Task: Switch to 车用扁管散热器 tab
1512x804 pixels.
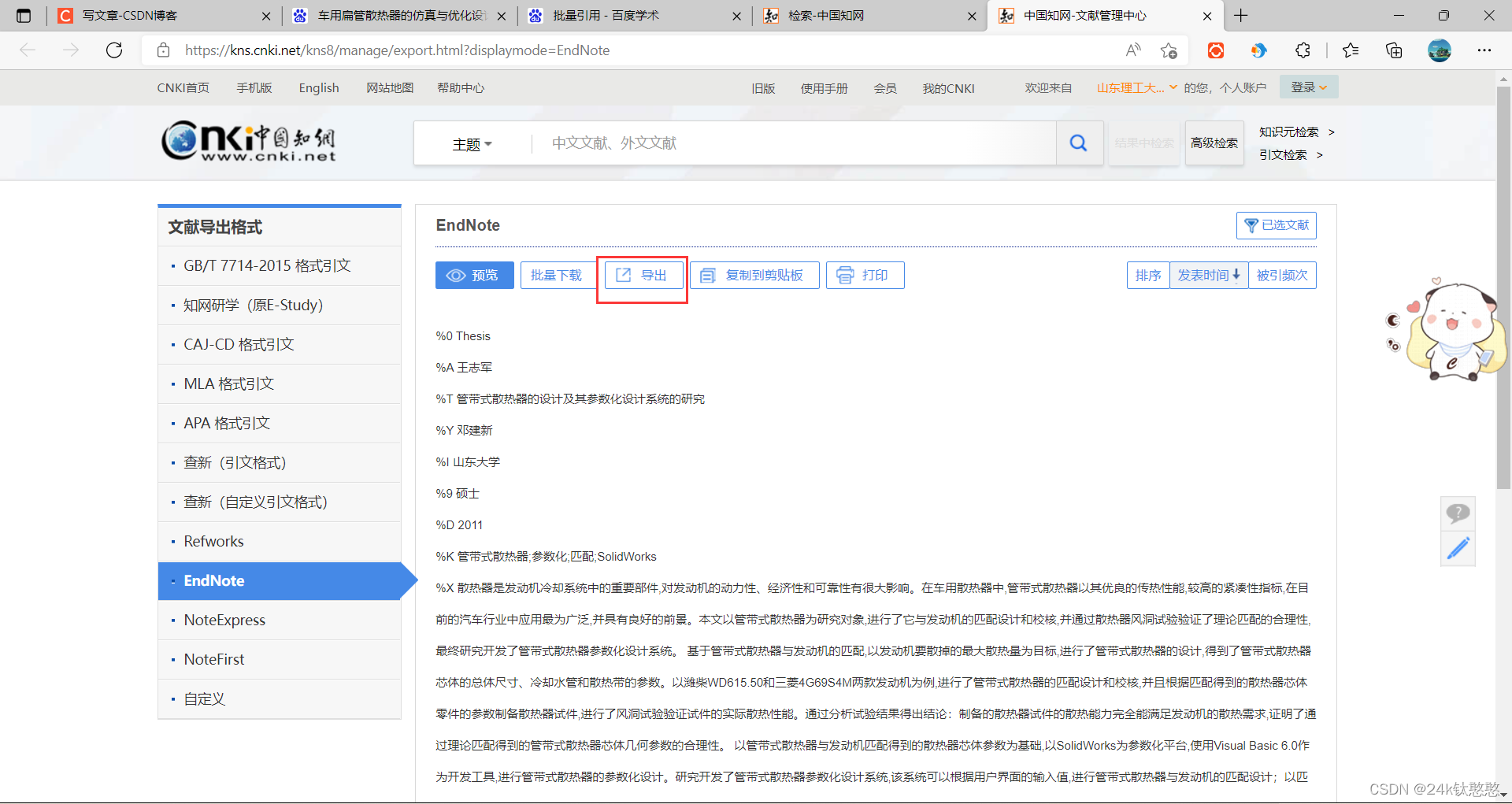Action: pyautogui.click(x=398, y=16)
